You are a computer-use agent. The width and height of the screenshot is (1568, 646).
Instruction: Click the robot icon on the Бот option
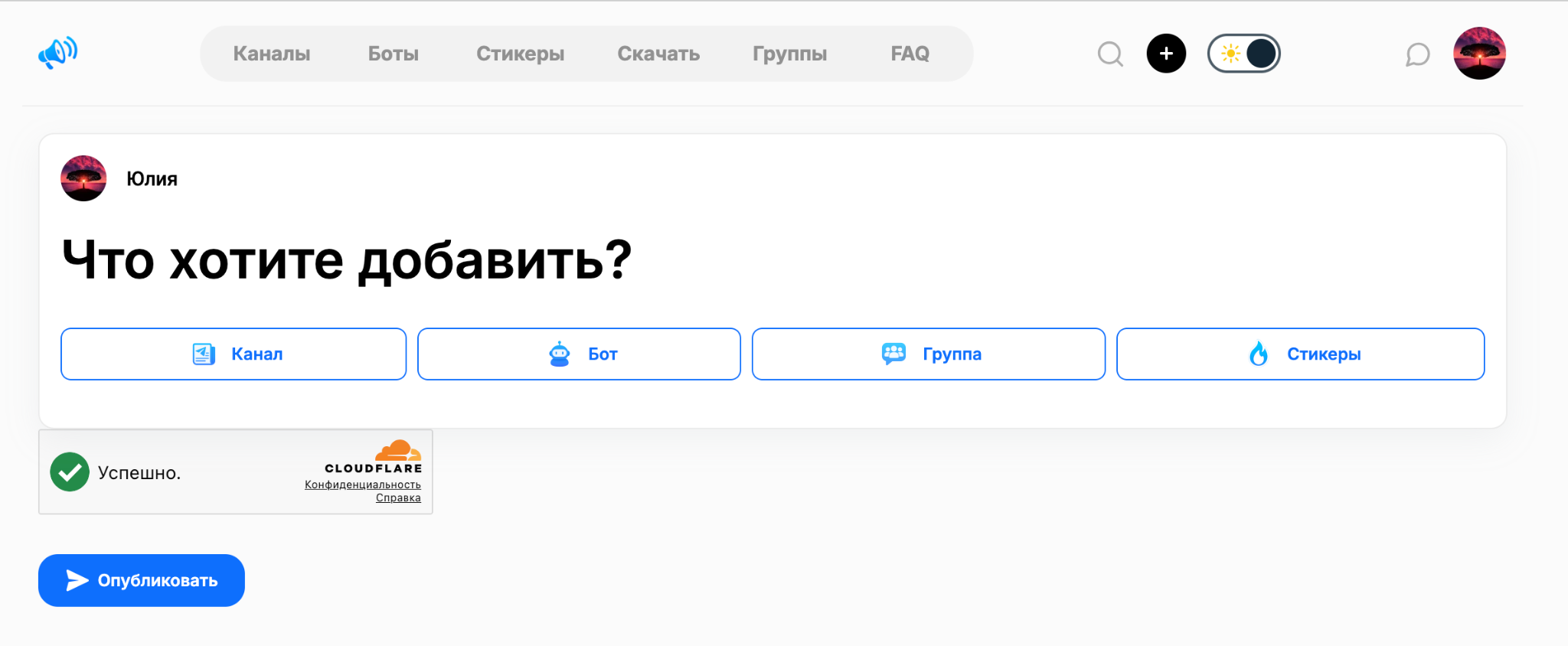click(x=560, y=354)
